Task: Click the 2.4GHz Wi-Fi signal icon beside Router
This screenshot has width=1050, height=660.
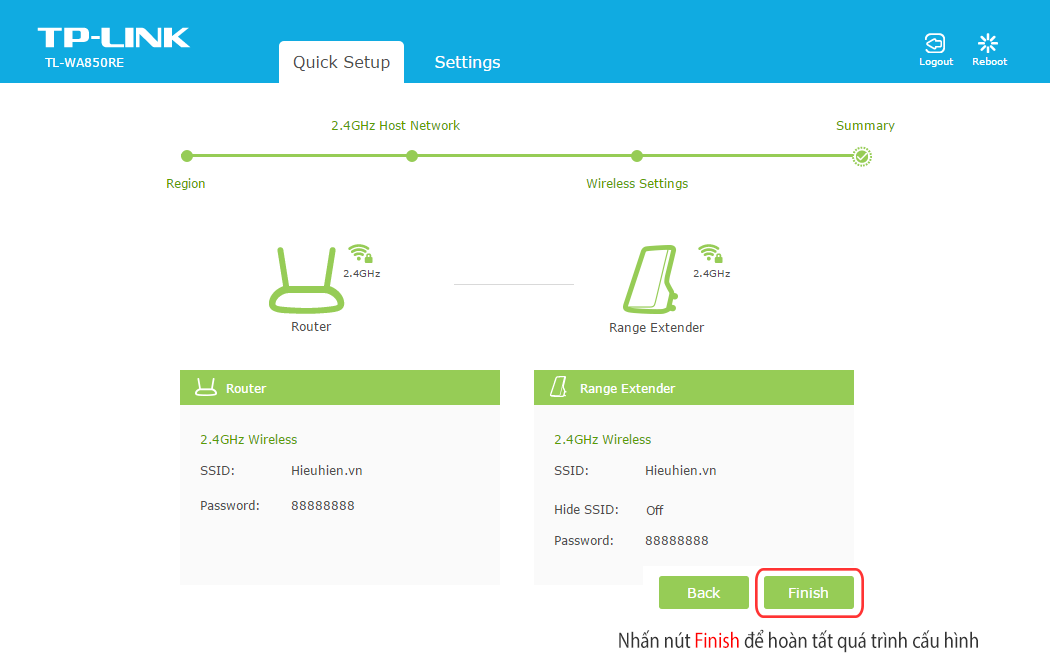Action: pyautogui.click(x=359, y=255)
